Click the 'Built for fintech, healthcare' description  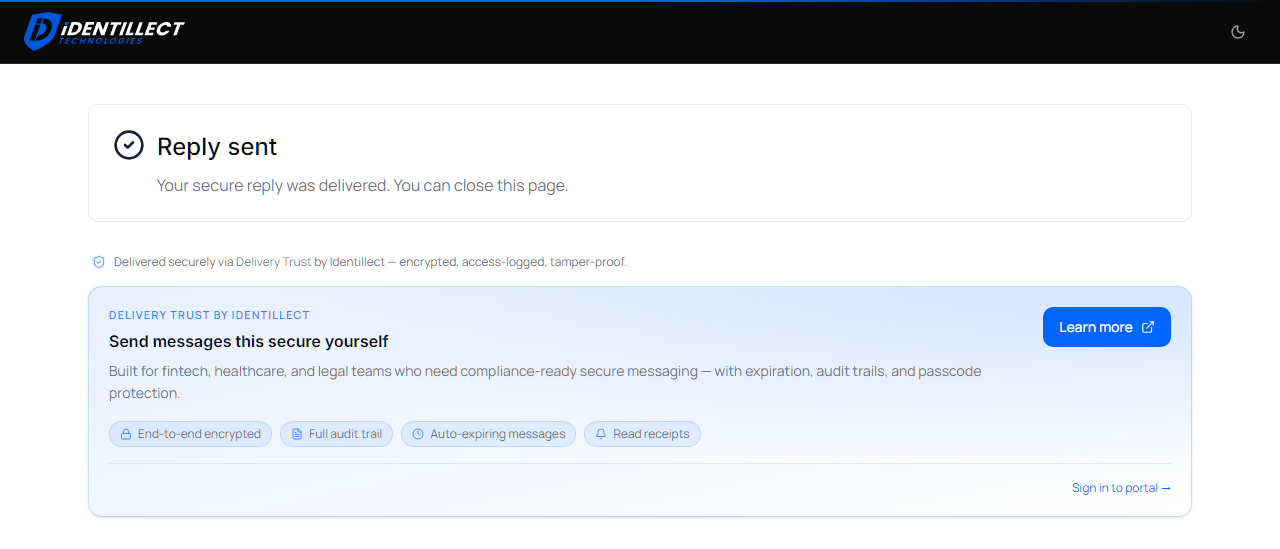[545, 382]
